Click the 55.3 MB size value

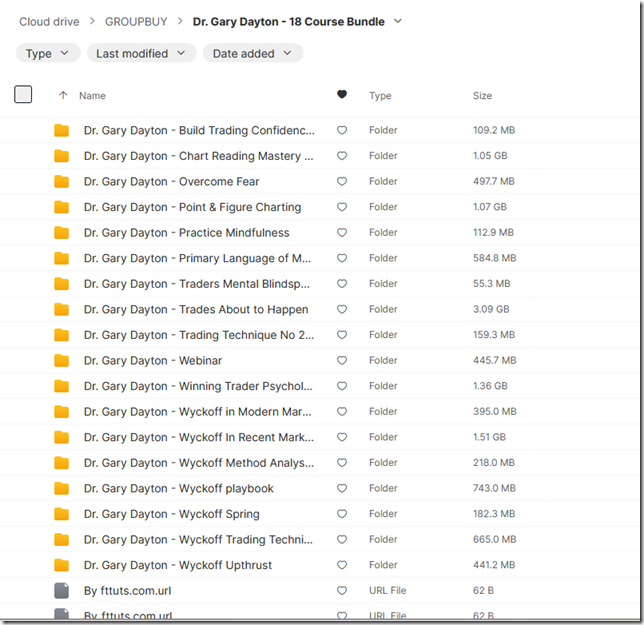(492, 284)
